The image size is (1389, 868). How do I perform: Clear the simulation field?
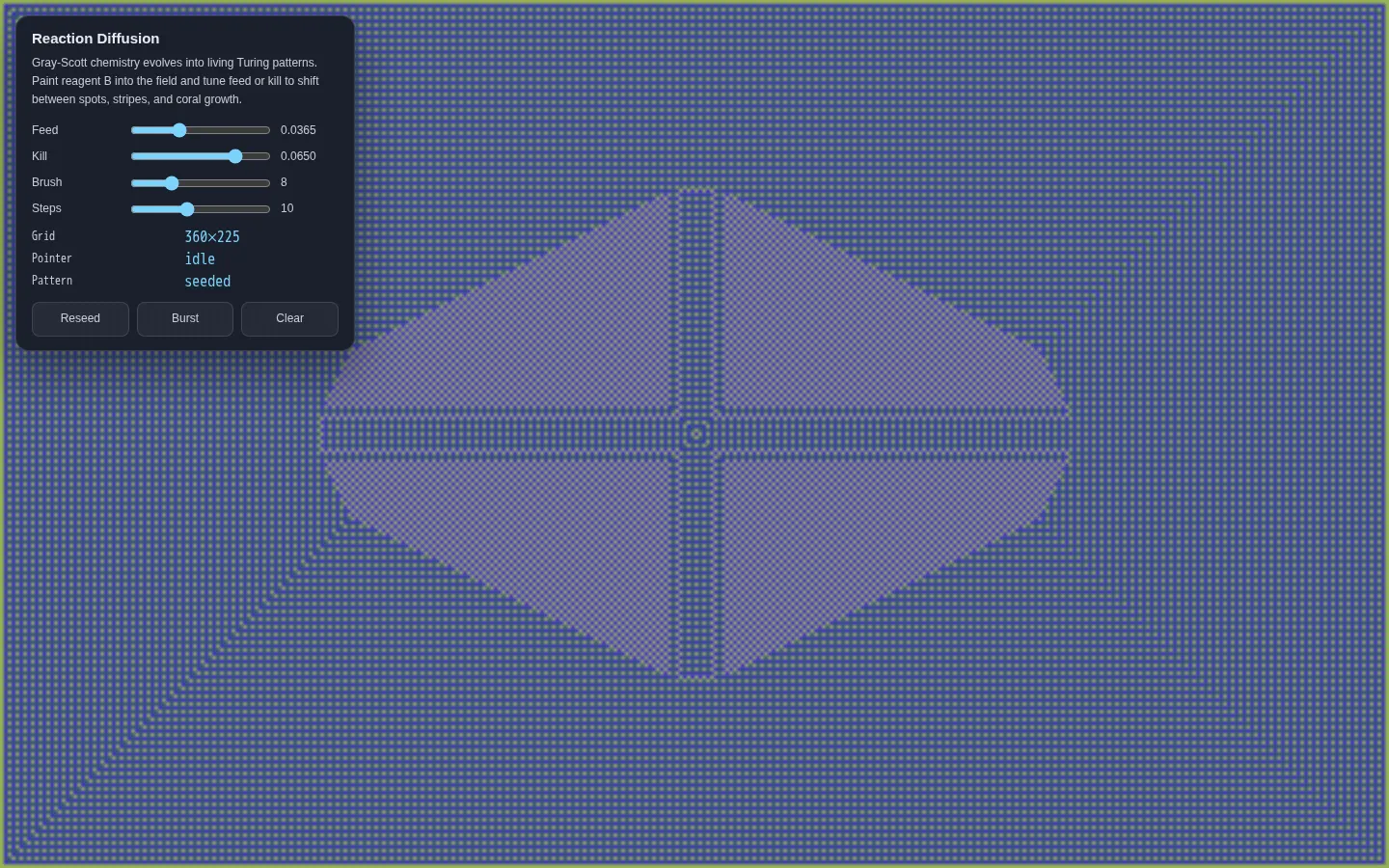[289, 319]
